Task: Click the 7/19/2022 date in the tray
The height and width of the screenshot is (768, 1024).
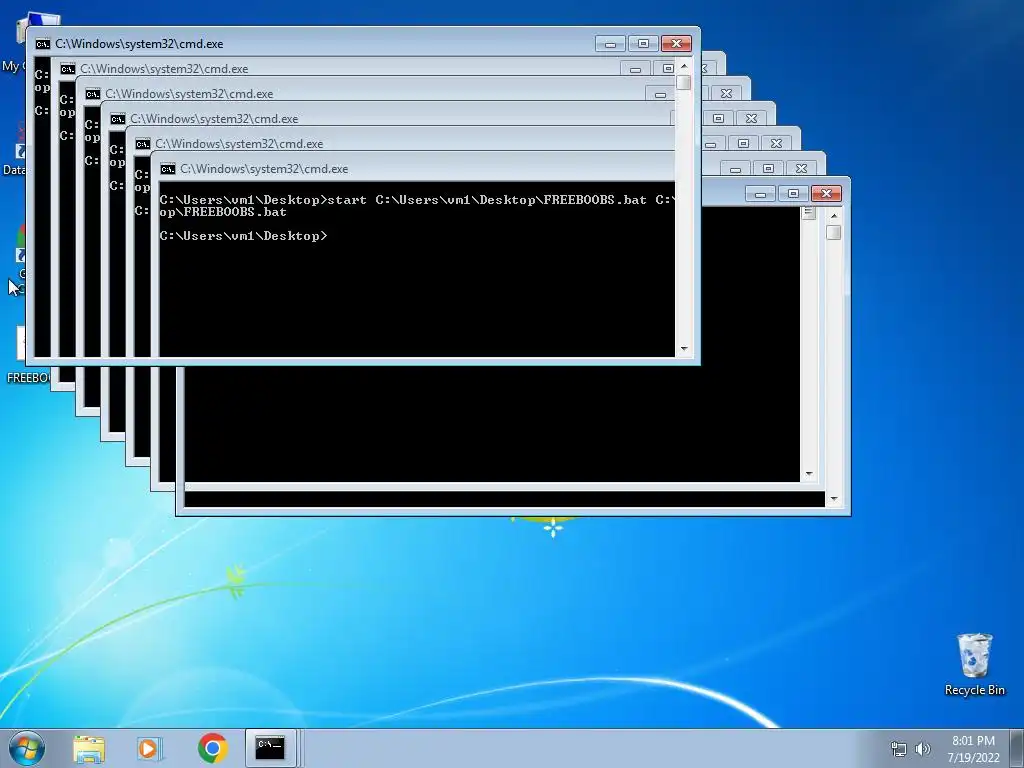Action: (973, 758)
